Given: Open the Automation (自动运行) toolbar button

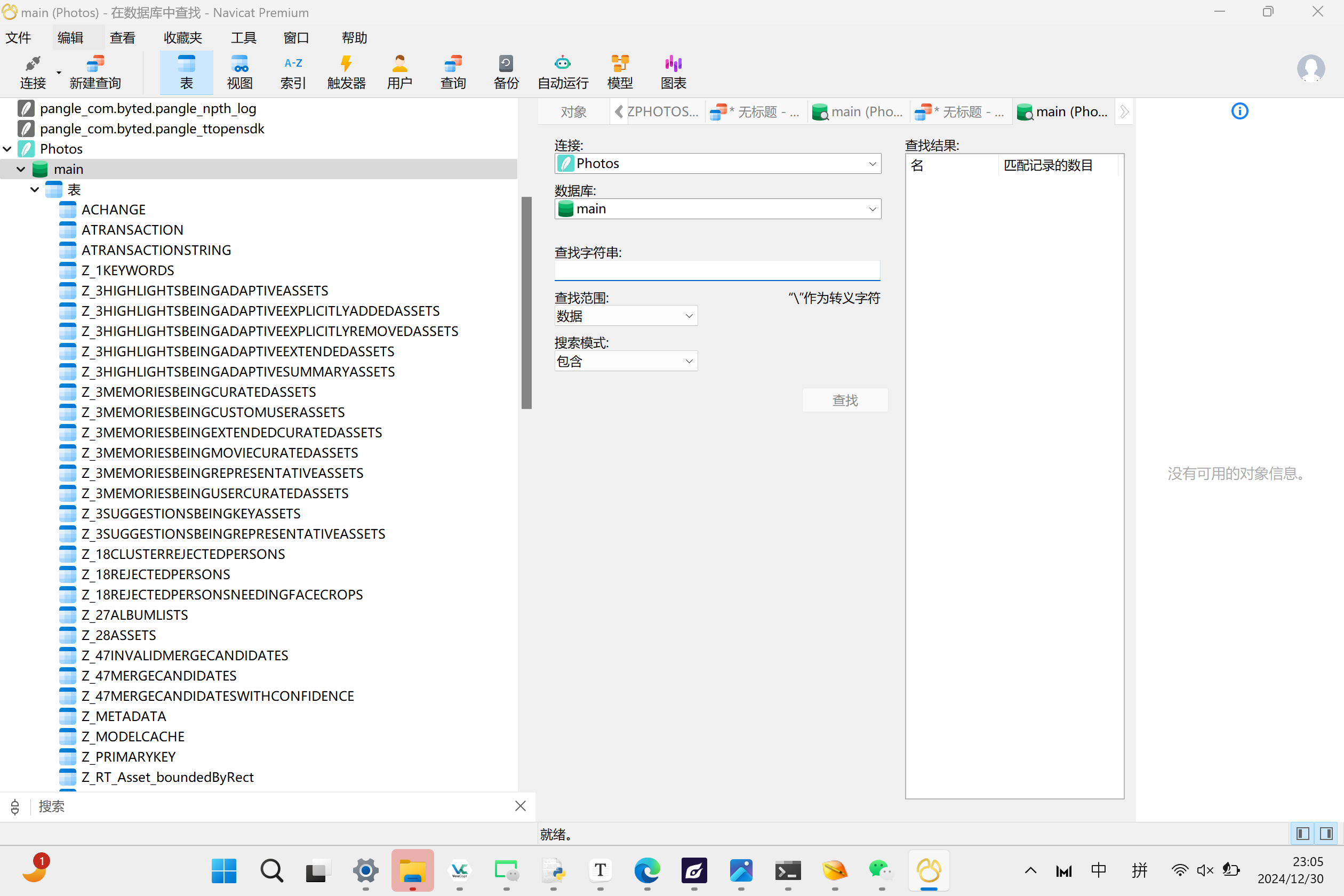Looking at the screenshot, I should 563,73.
